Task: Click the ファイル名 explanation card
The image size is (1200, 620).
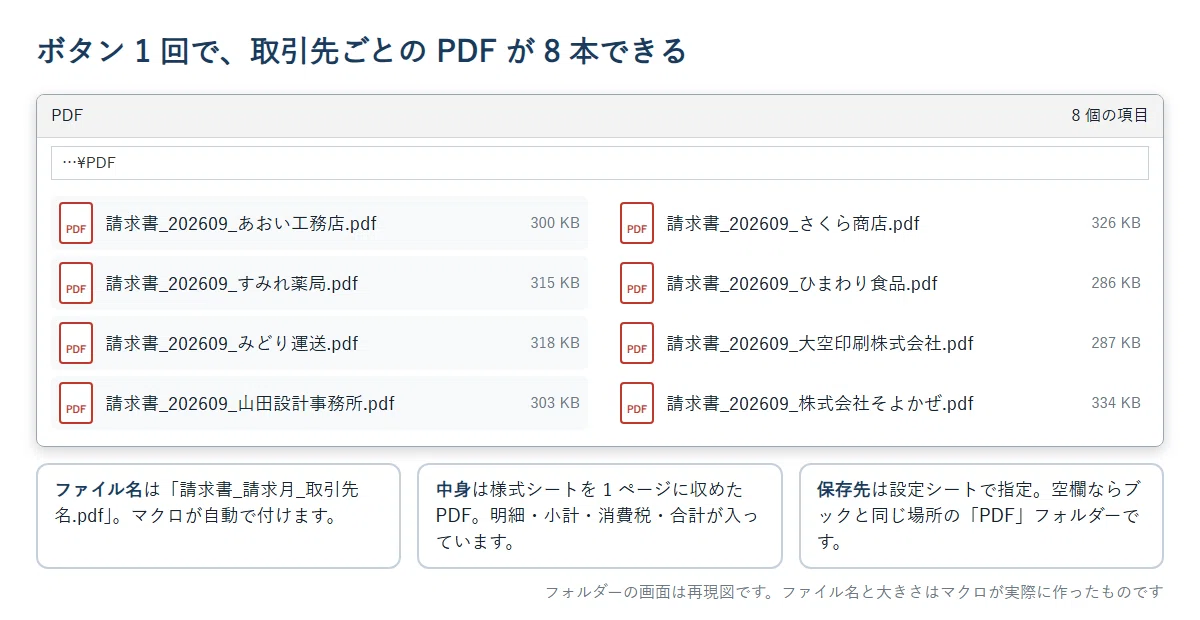Action: pos(218,516)
